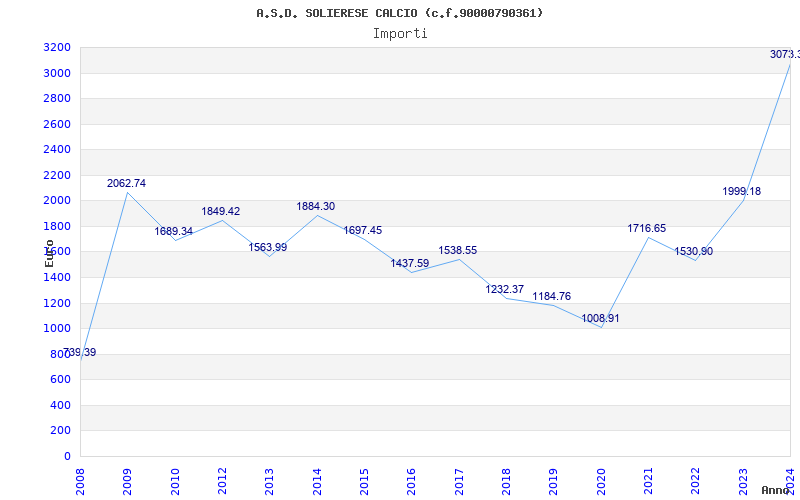Click x-axis year label 2013
800x500 pixels.
(x=269, y=482)
